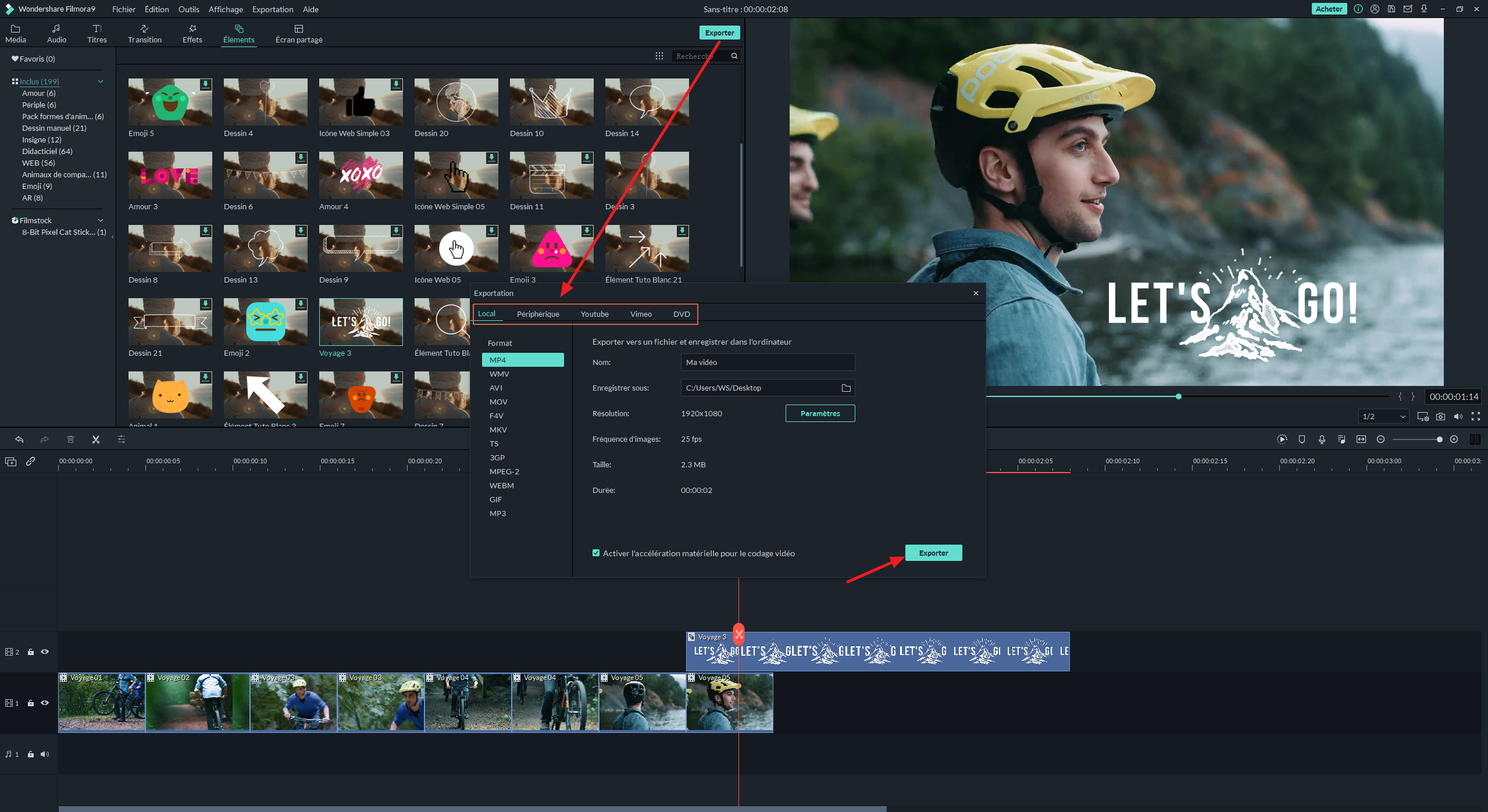Expand the Filmstock category list

100,220
